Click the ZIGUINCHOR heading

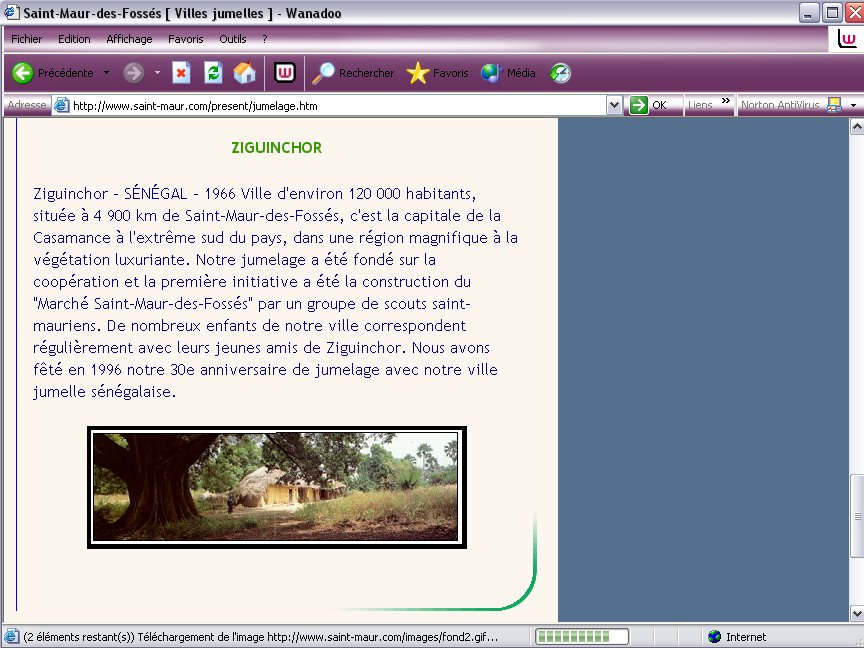[277, 148]
